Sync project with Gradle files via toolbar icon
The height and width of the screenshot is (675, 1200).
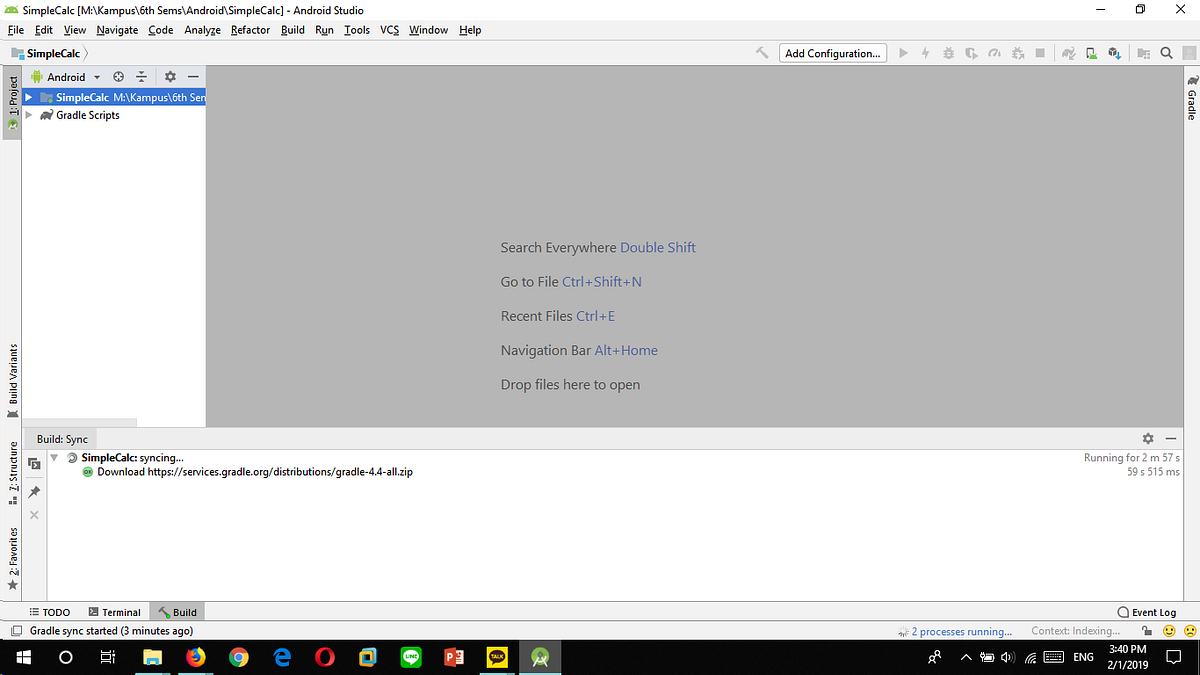point(1067,52)
